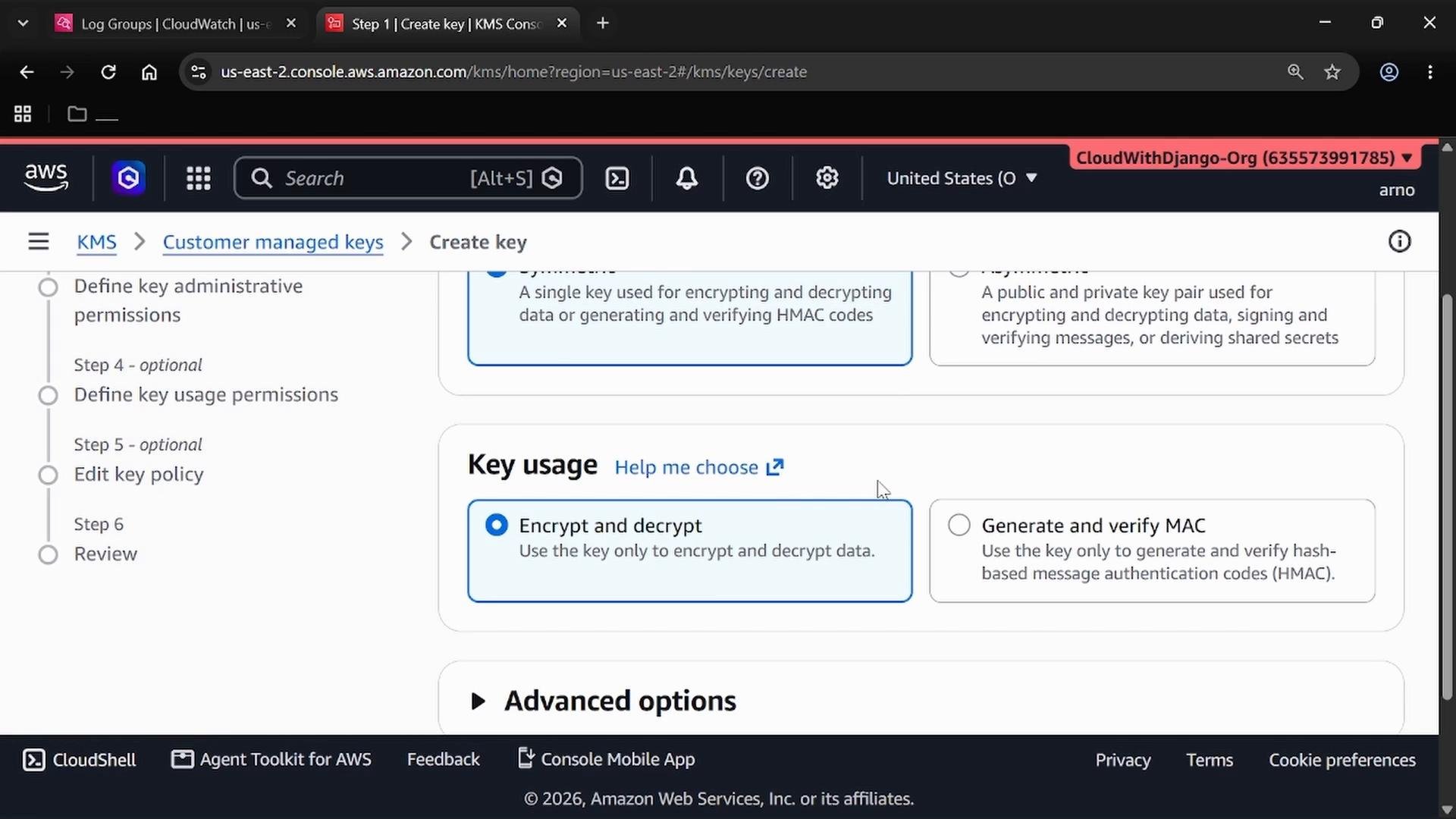Open the Amazon Q assistant icon
Viewport: 1456px width, 819px height.
(128, 178)
